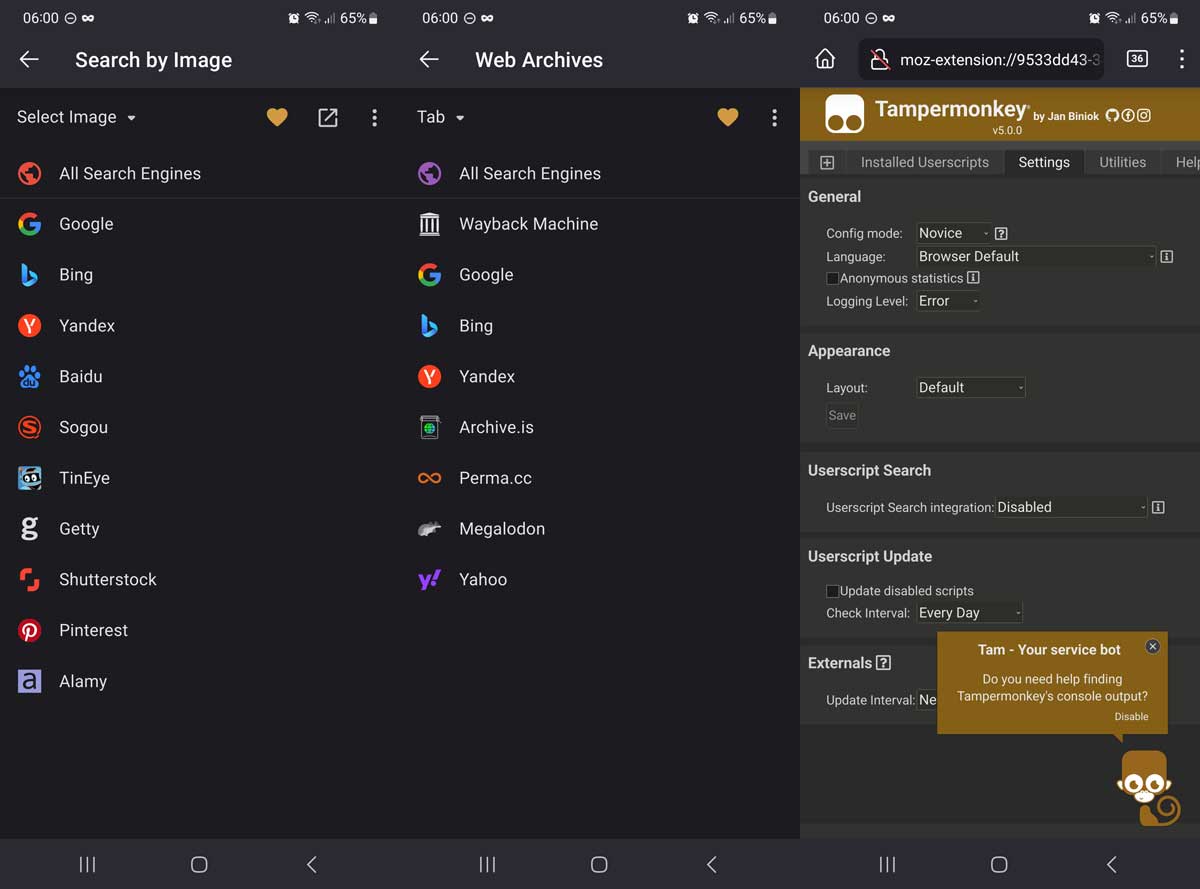
Task: Go back from Web Archives screen
Action: tap(429, 60)
